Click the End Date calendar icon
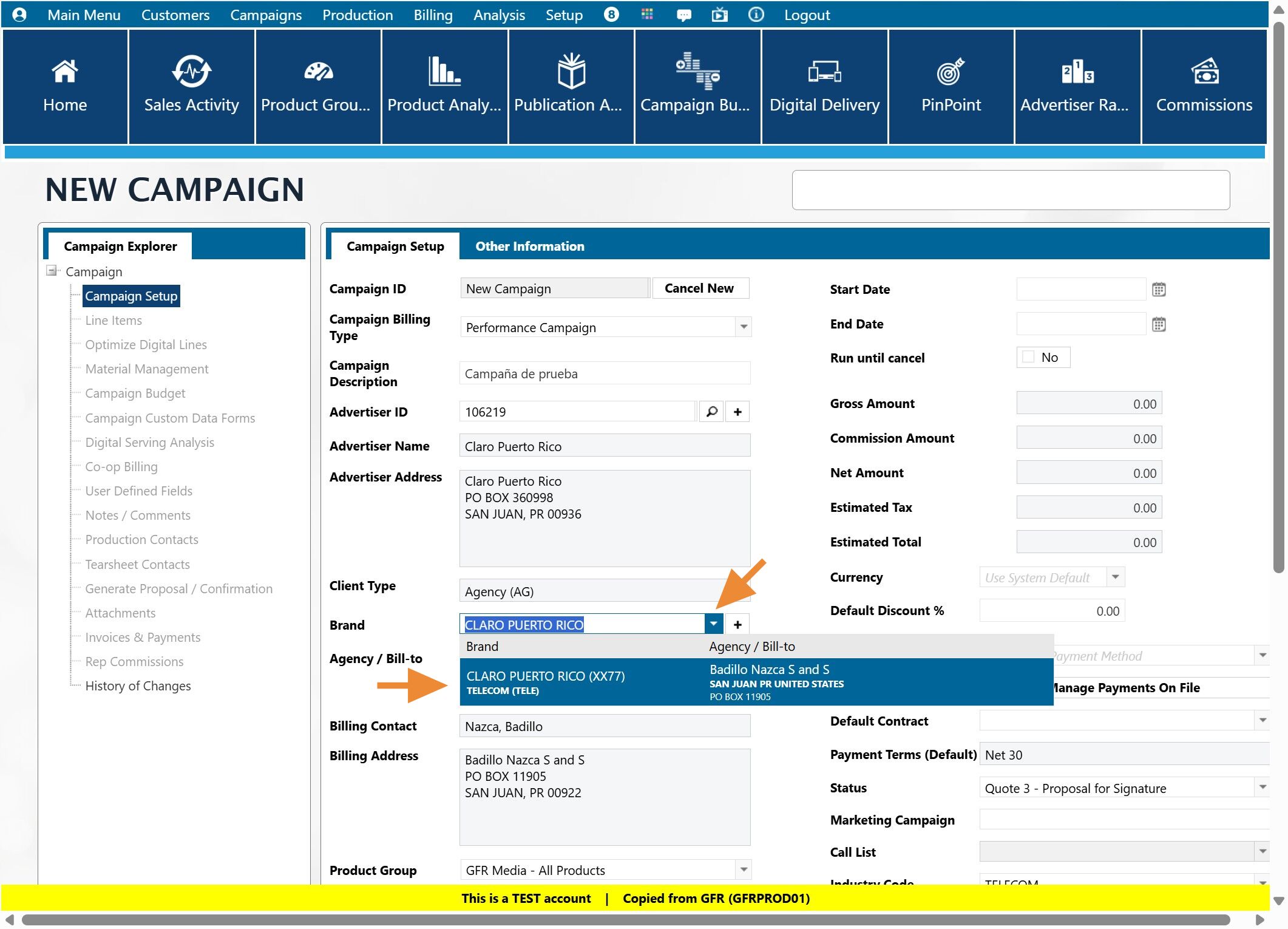Screen dimensions: 1288x929 tap(1158, 324)
